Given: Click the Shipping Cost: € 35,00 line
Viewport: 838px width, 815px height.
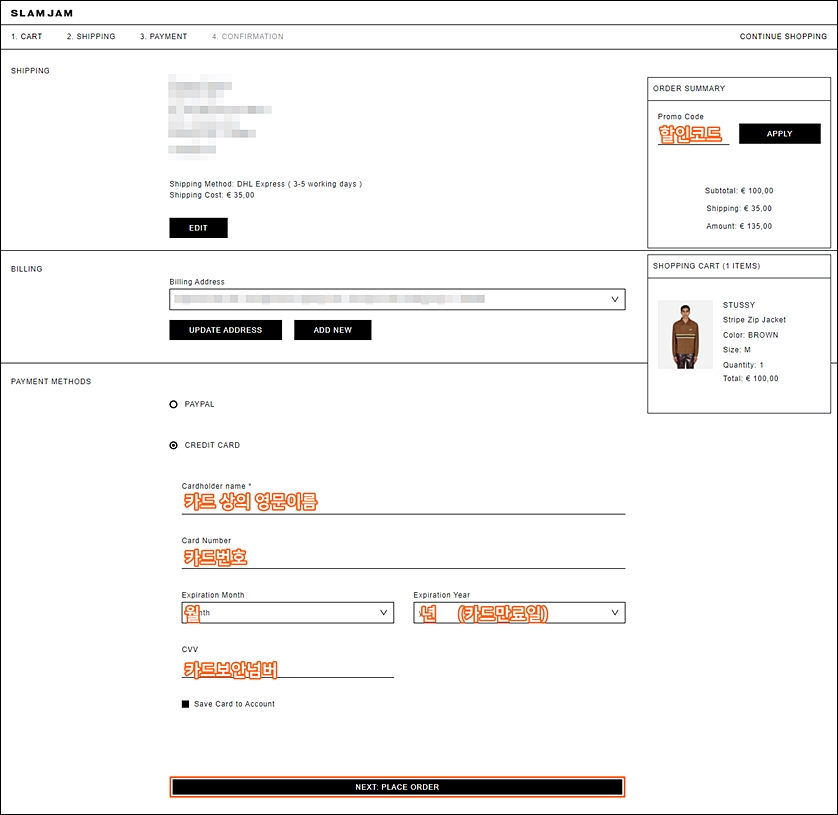Looking at the screenshot, I should [212, 195].
